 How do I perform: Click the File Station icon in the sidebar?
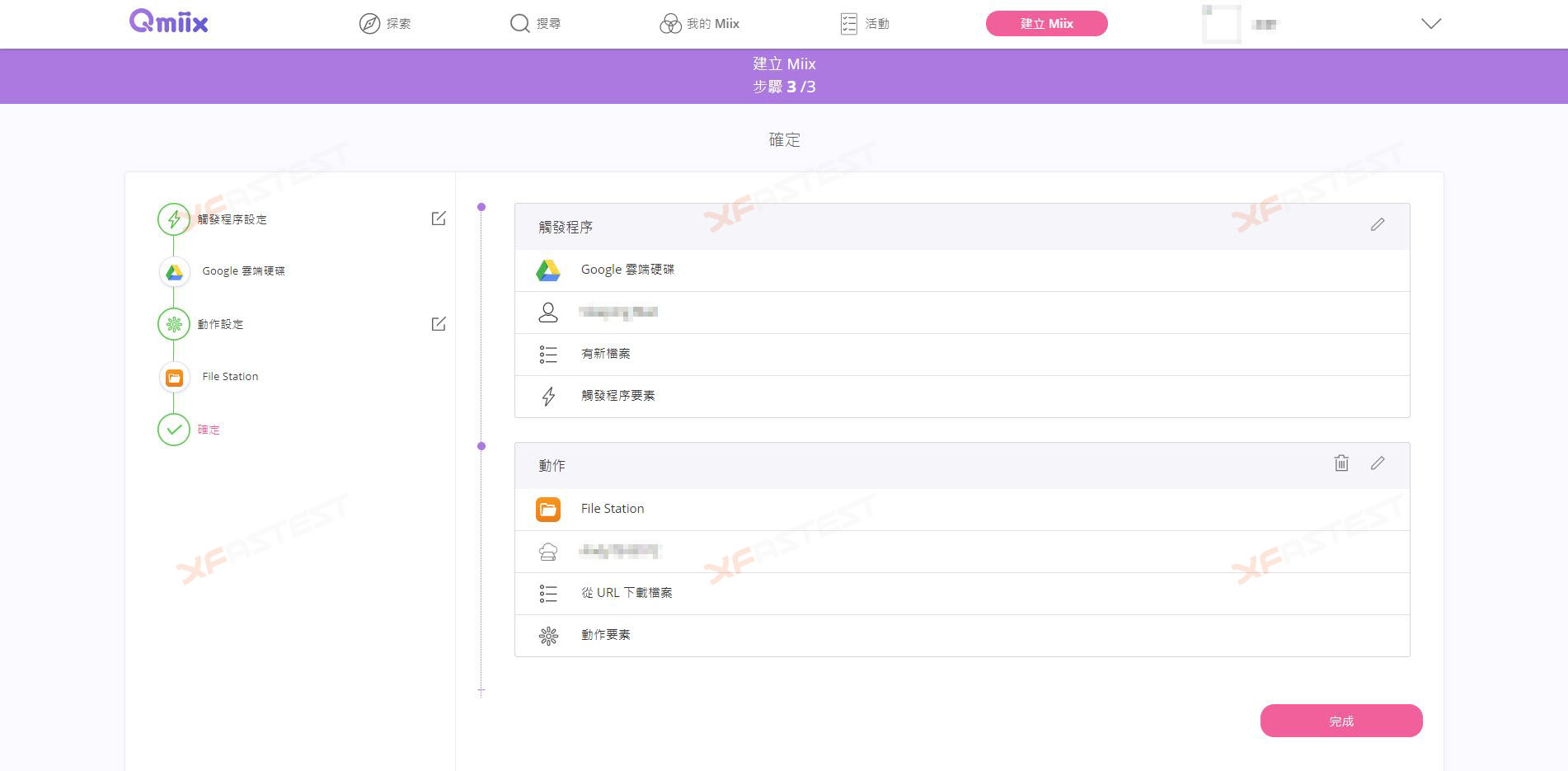pos(174,377)
